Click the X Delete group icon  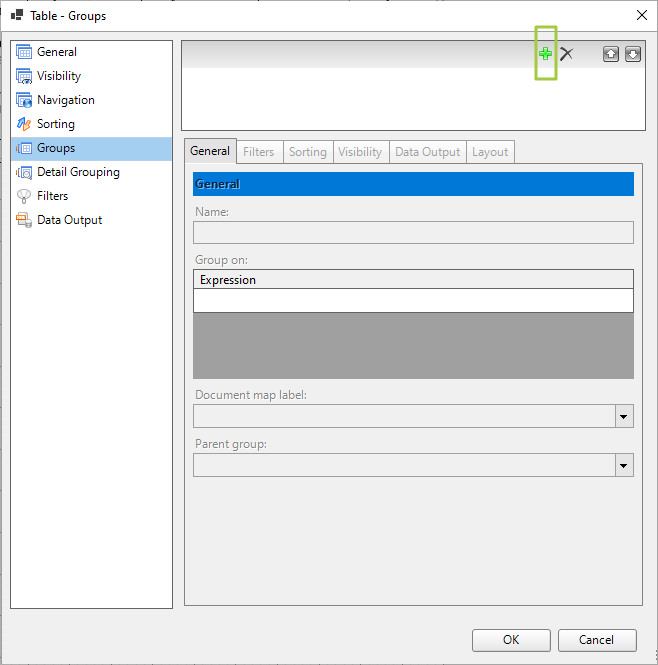coord(567,54)
